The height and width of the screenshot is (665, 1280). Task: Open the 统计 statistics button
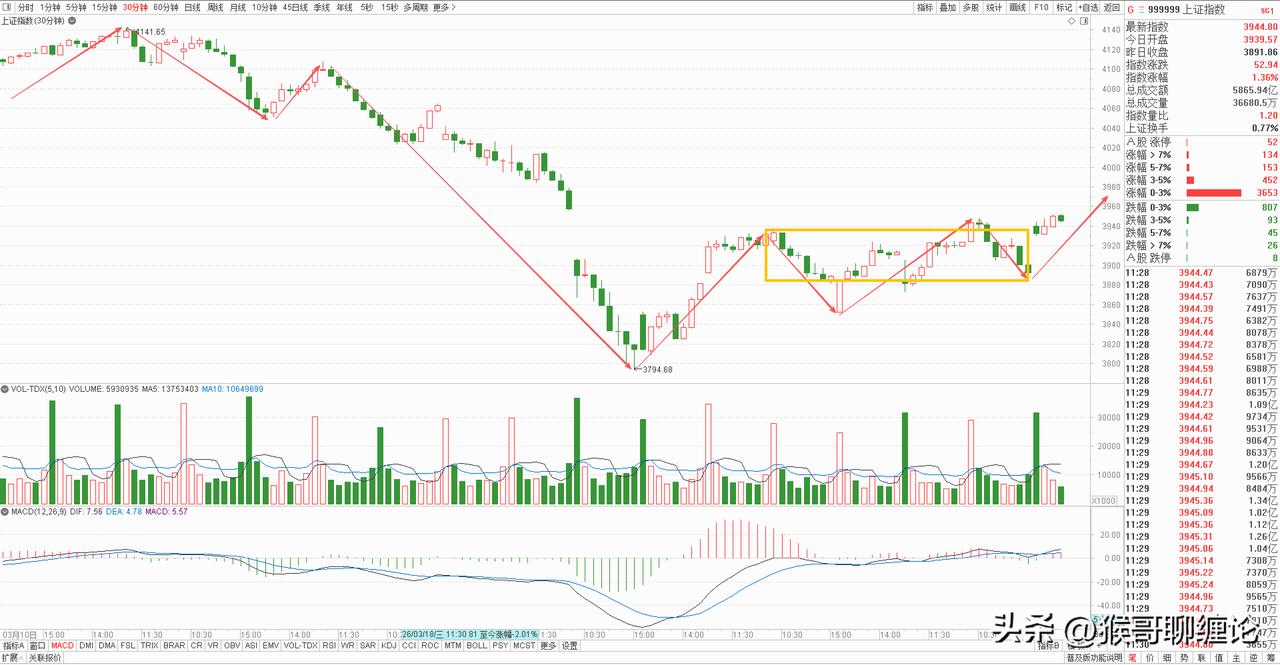(x=994, y=7)
